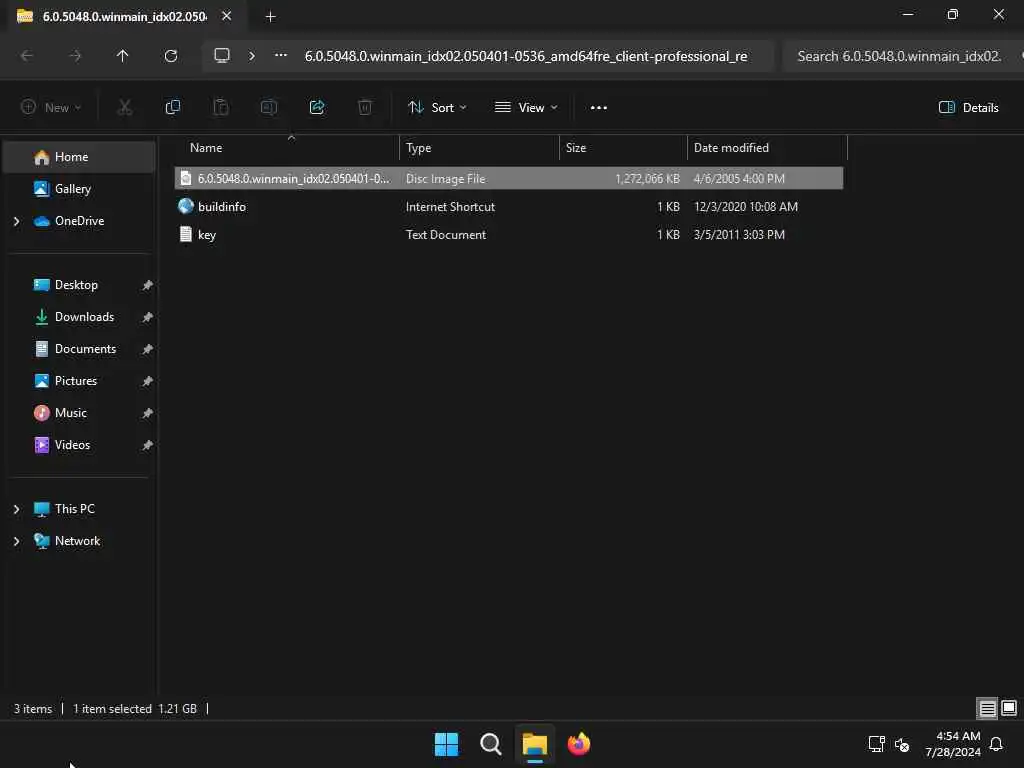The image size is (1024, 768).
Task: Click the buildinfo globe icon
Action: 186,206
